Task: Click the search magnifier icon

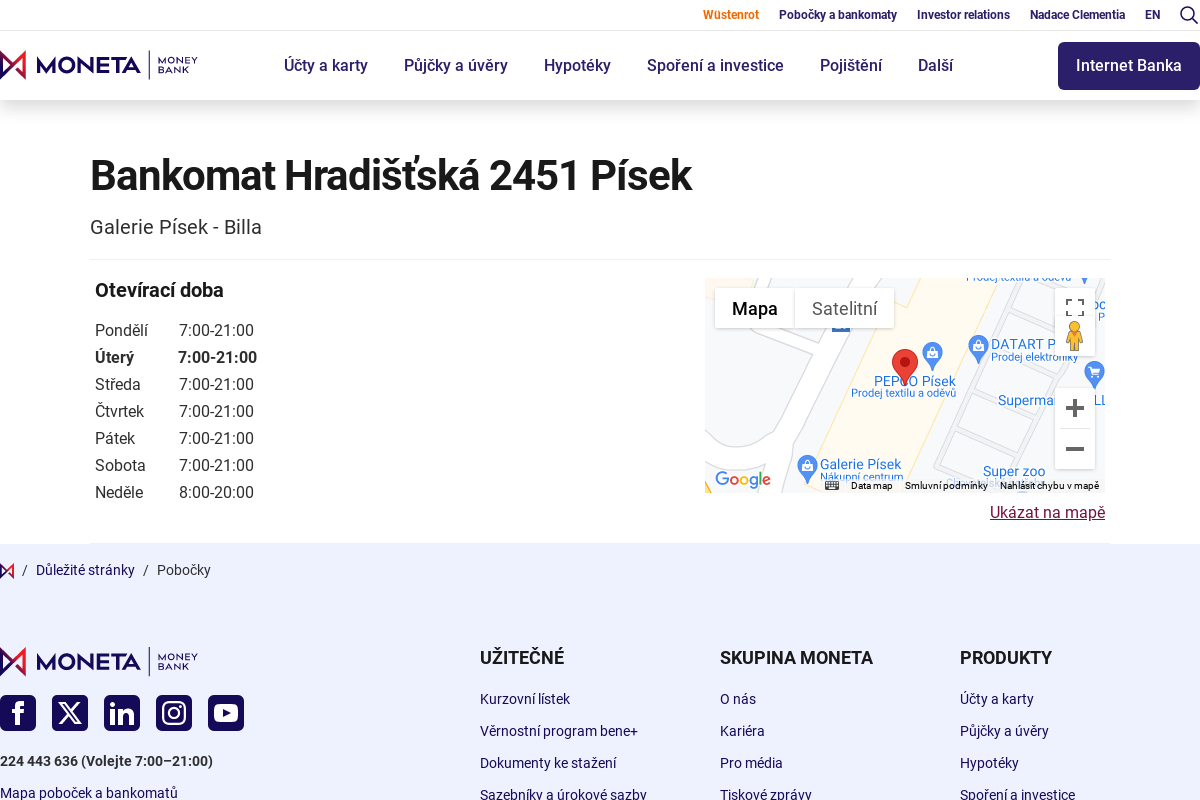Action: 1188,15
